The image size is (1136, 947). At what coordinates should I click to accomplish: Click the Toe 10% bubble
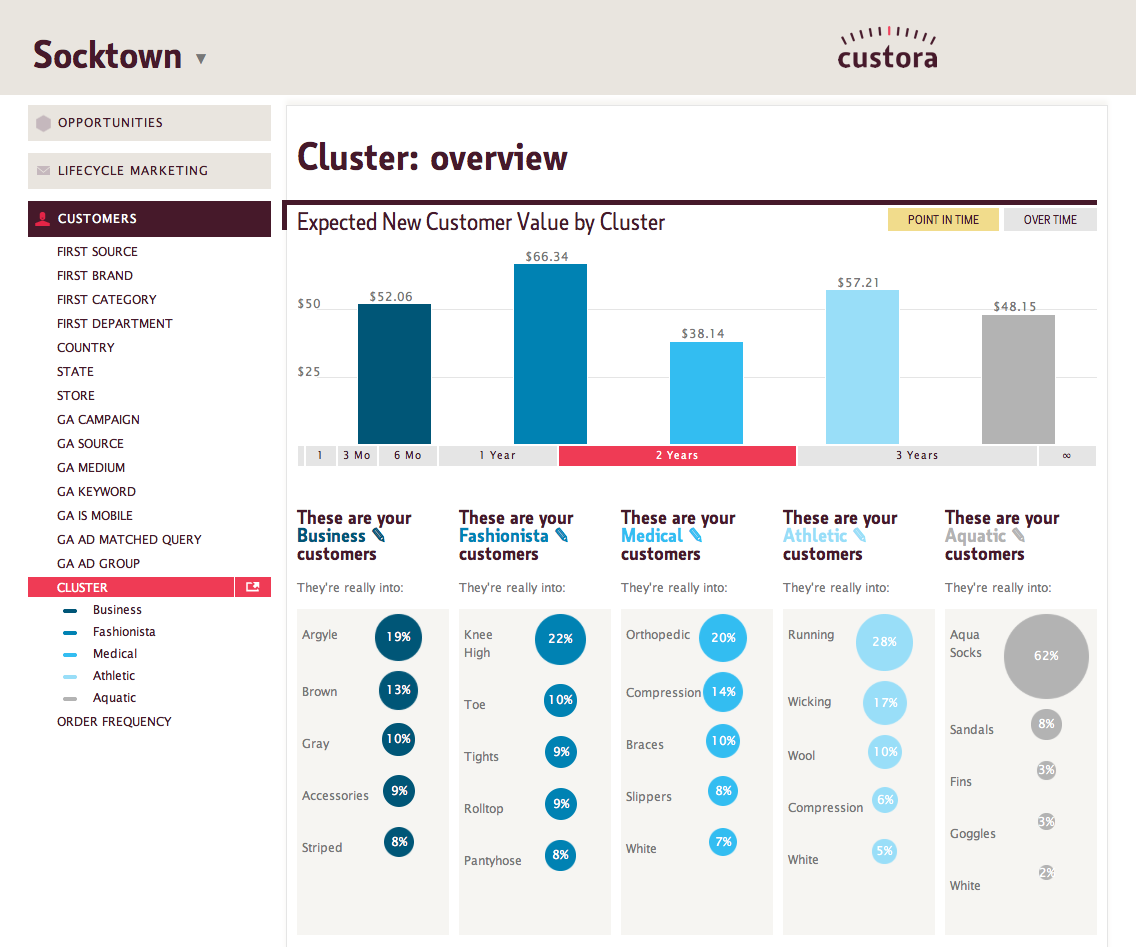pos(560,700)
